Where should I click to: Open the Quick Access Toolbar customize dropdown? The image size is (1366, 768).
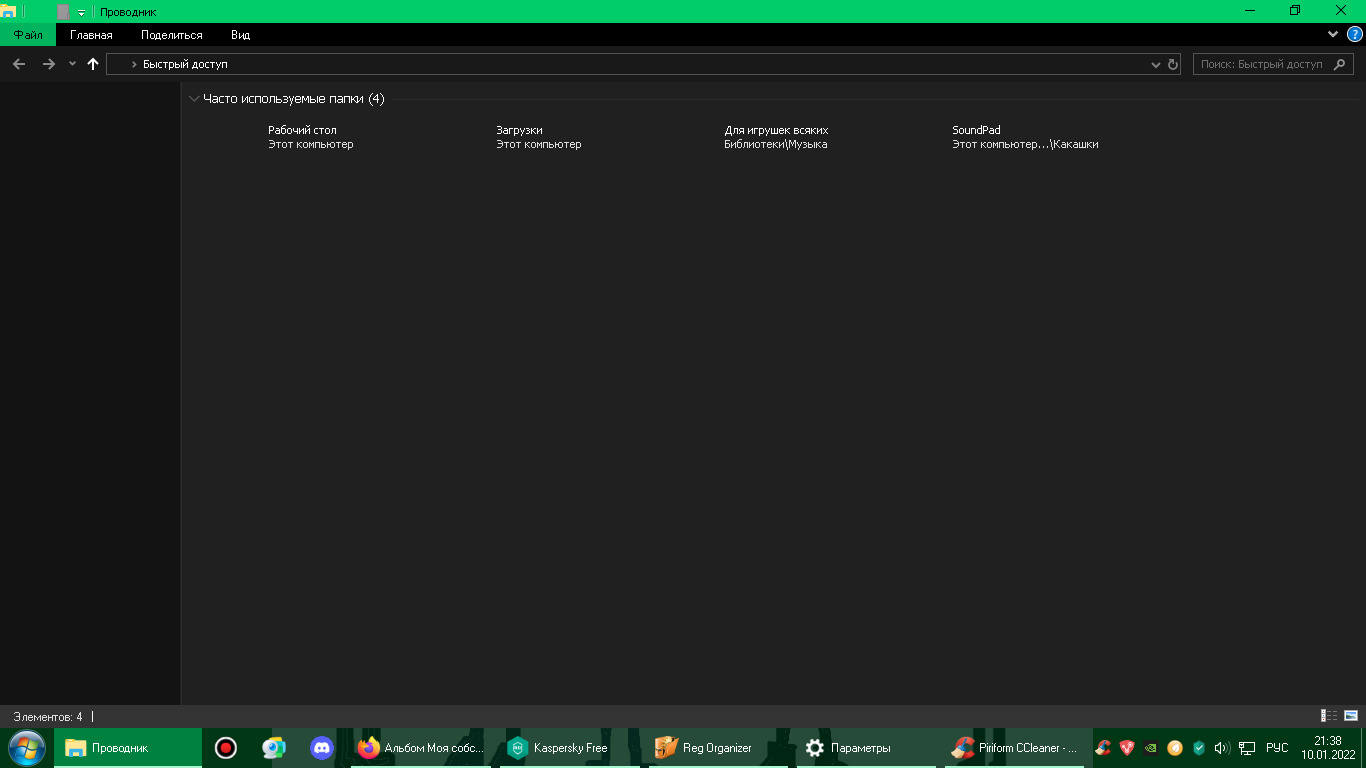[81, 12]
